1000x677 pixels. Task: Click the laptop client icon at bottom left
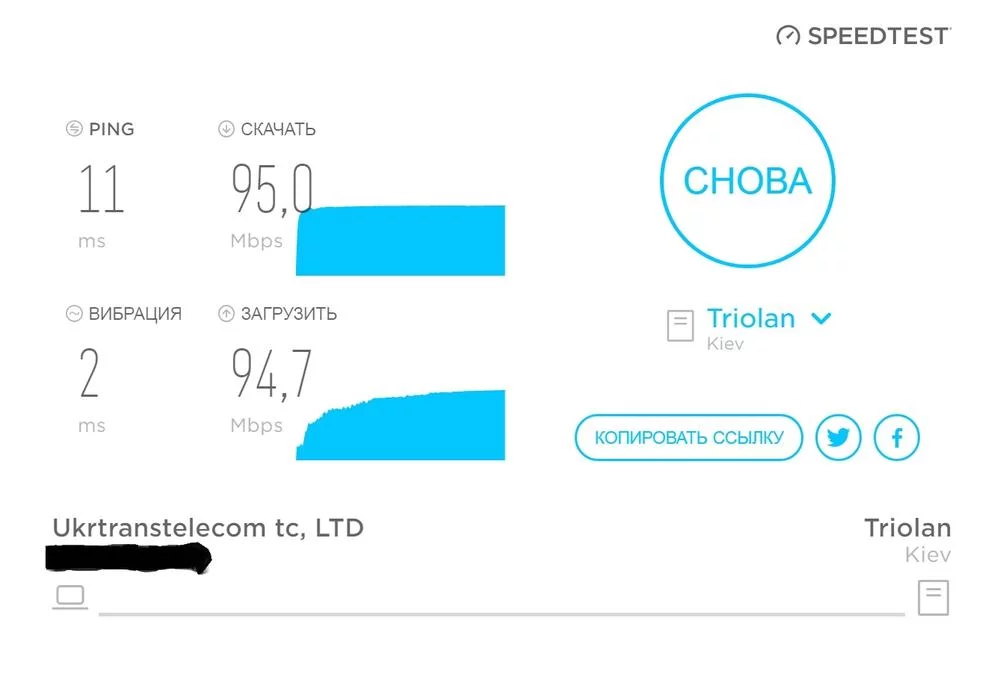(x=70, y=597)
